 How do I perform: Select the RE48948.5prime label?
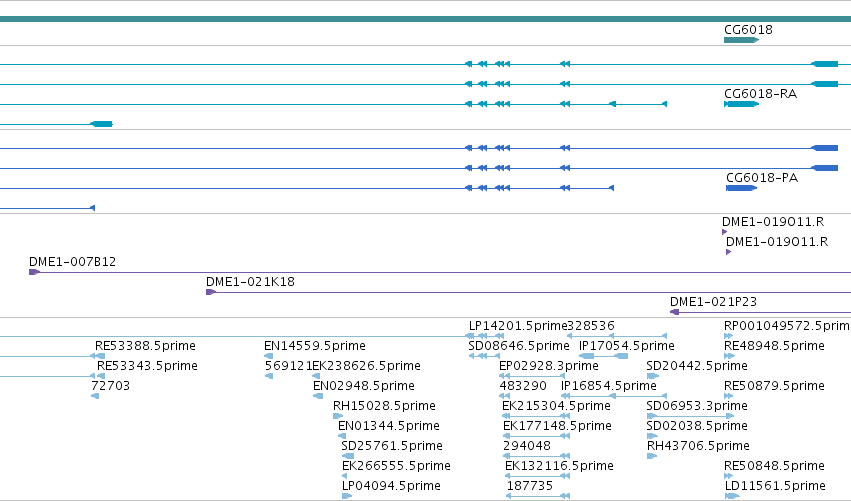tap(774, 346)
